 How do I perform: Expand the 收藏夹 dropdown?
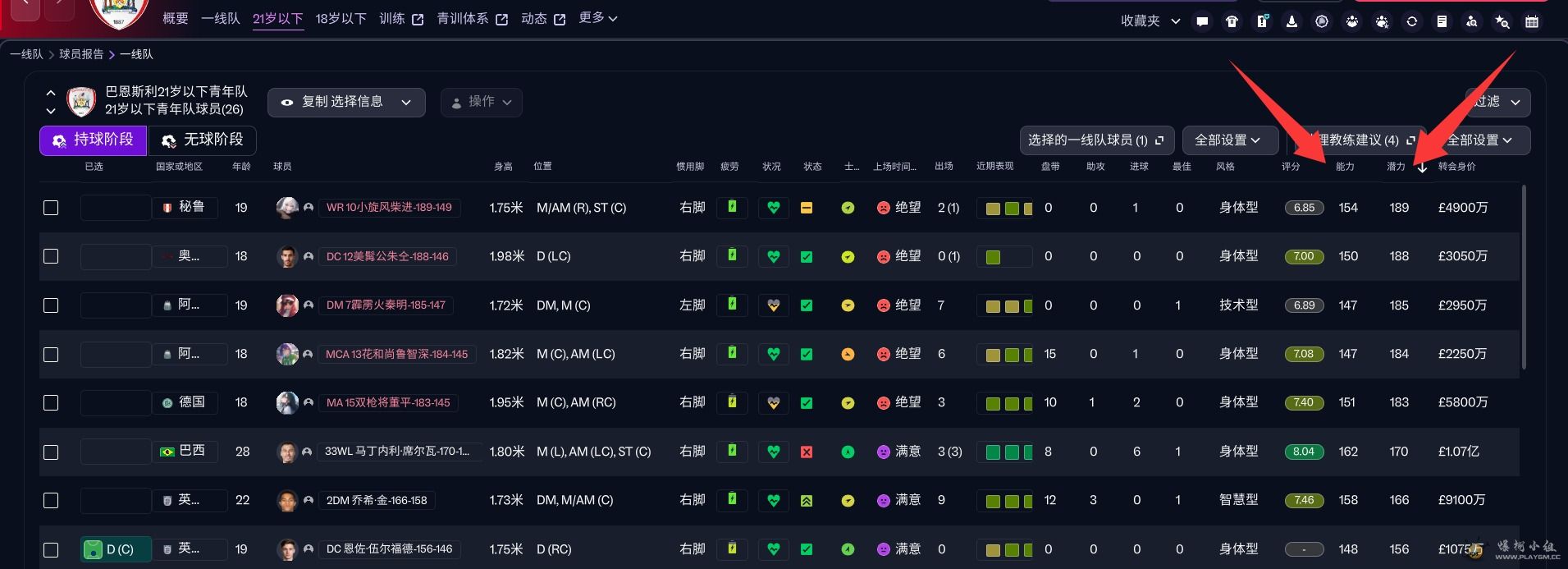1150,21
